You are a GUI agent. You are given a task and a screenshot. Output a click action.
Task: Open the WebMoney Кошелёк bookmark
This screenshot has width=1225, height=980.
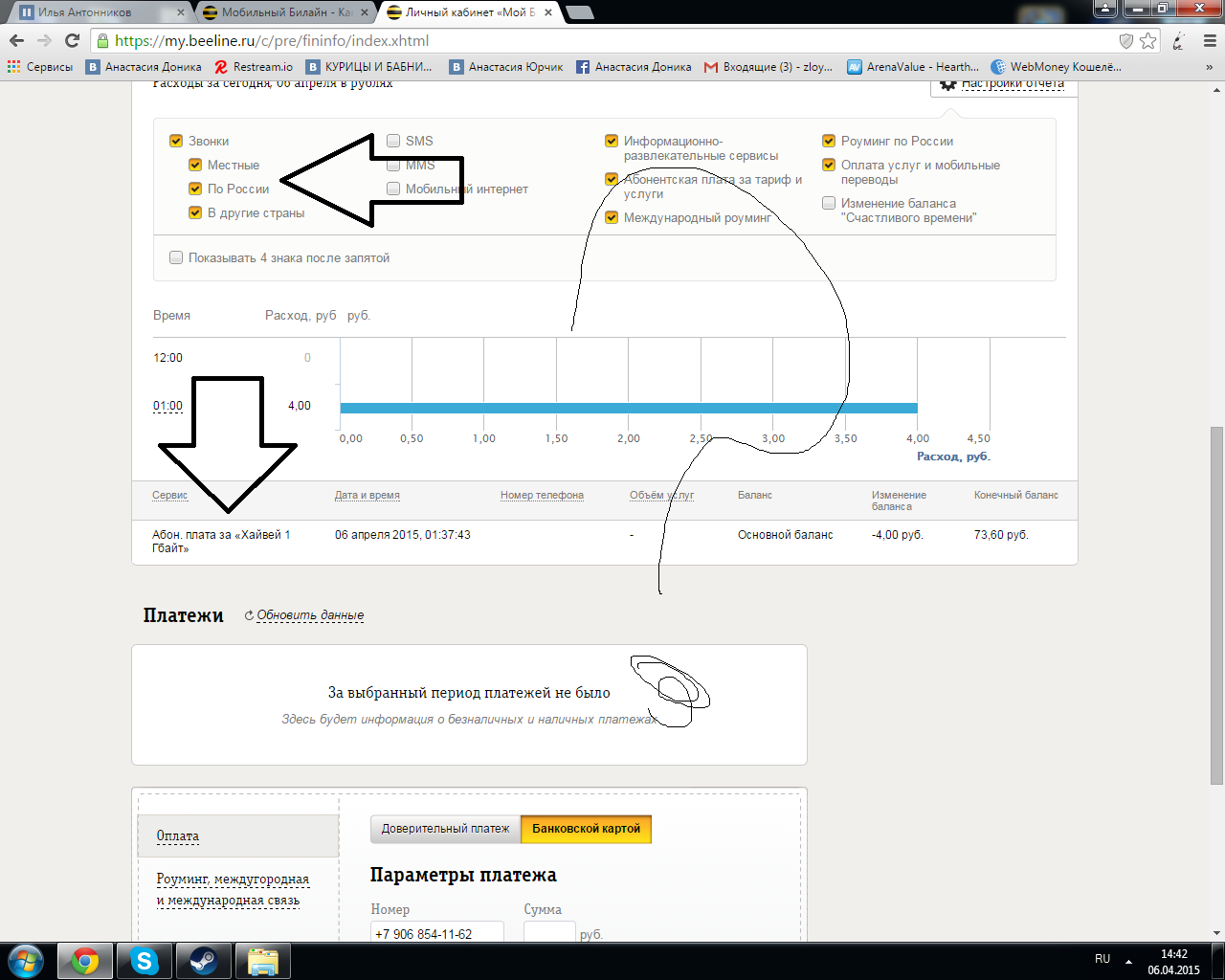point(1057,67)
